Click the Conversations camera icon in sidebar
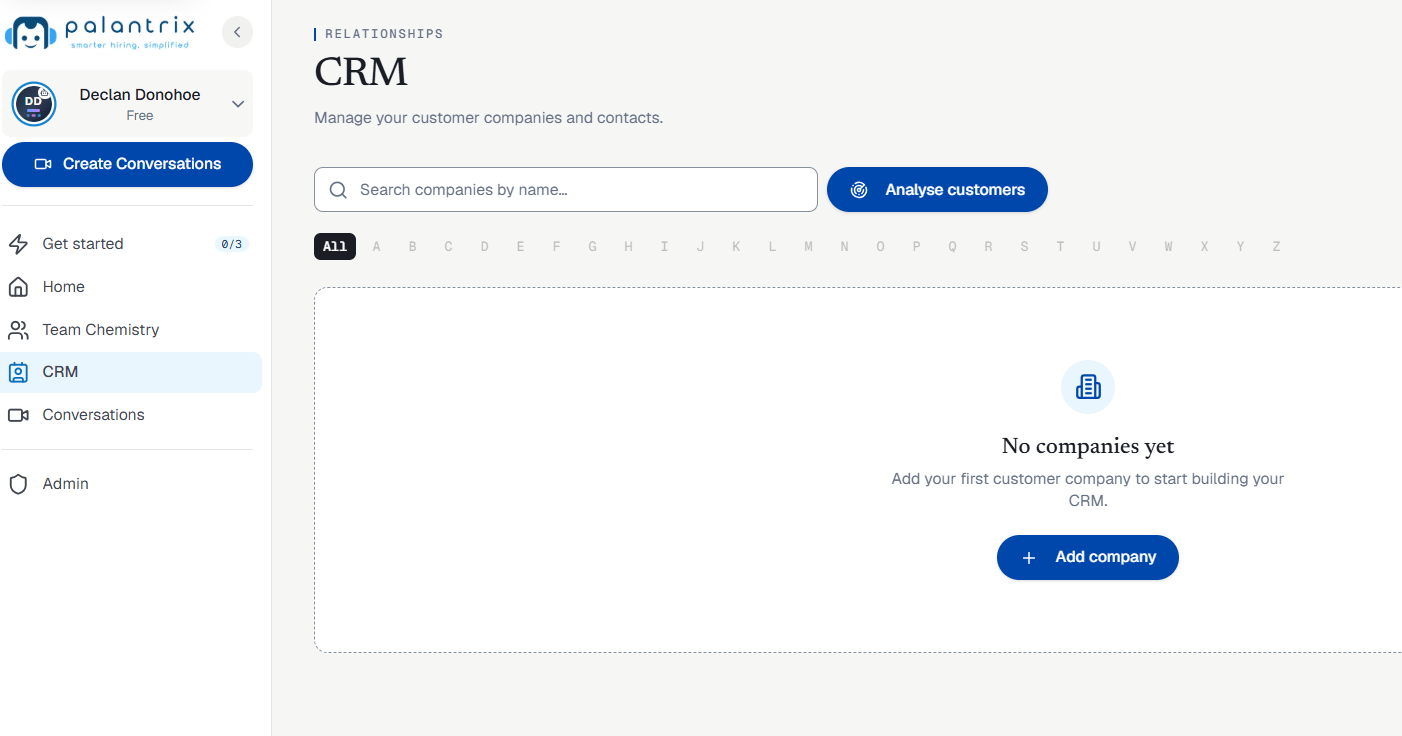This screenshot has width=1402, height=736. click(x=18, y=415)
